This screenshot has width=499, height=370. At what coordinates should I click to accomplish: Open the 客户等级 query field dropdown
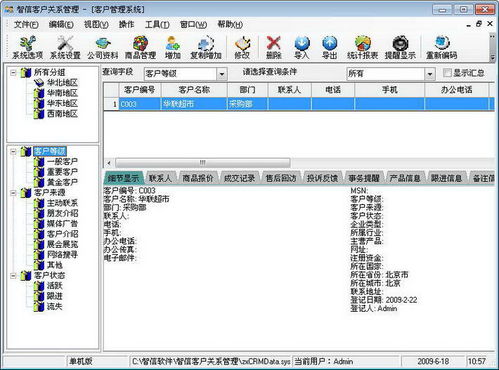pos(222,74)
